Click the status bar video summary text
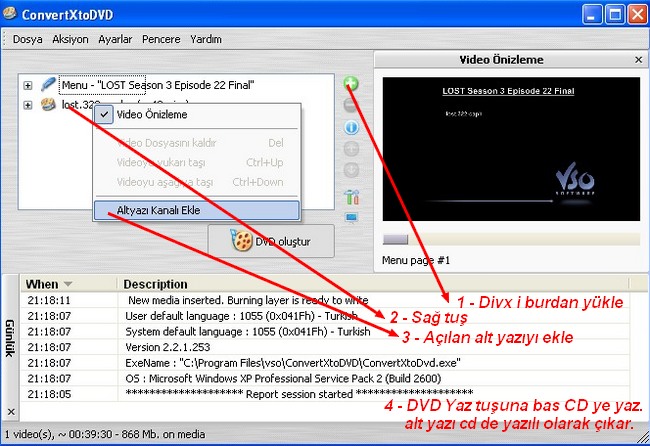 click(105, 434)
